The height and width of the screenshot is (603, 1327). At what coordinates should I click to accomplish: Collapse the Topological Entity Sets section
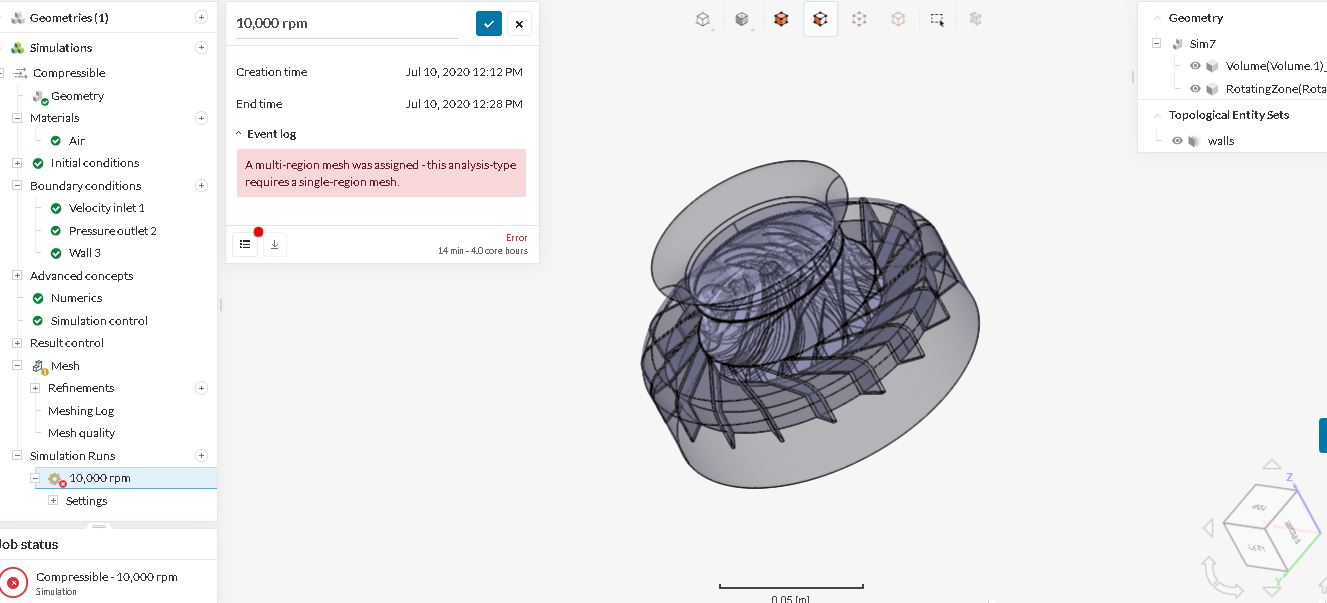[1157, 115]
